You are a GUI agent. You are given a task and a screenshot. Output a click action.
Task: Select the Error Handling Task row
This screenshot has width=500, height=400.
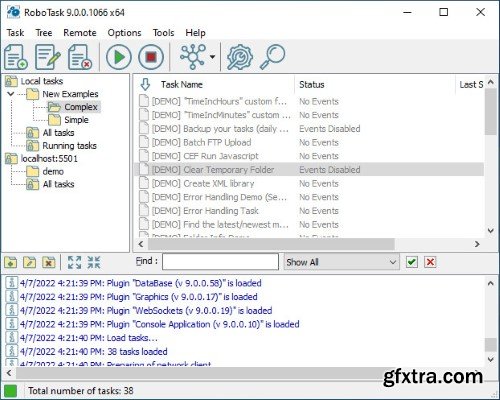[x=309, y=211]
